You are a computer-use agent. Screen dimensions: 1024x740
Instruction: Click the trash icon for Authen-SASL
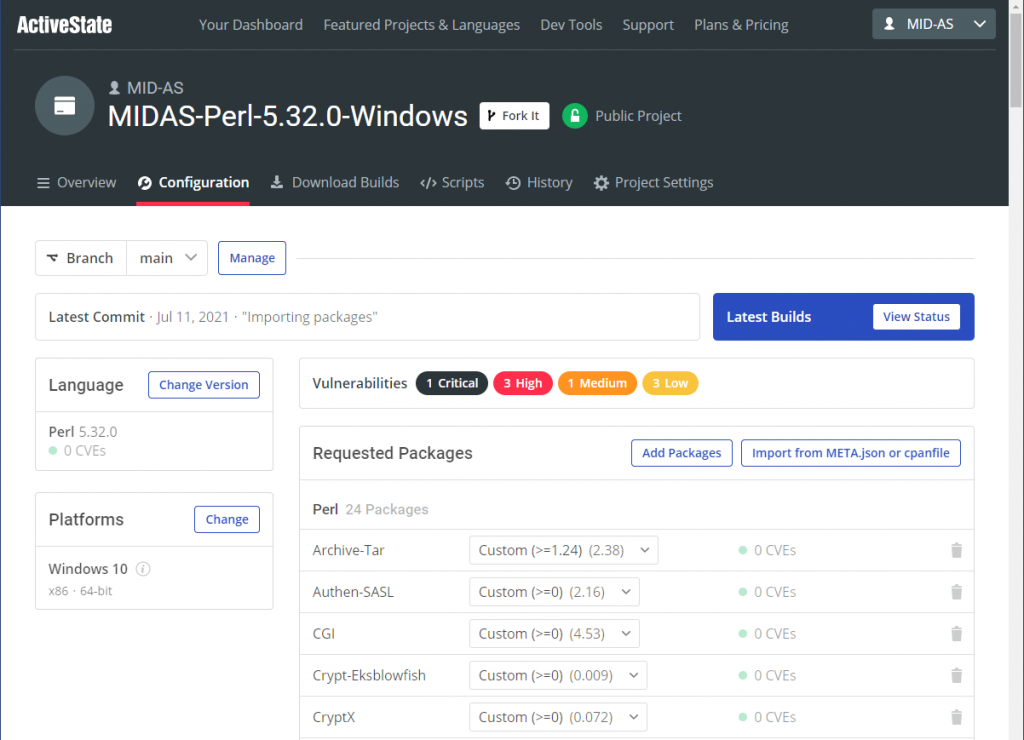click(x=956, y=592)
